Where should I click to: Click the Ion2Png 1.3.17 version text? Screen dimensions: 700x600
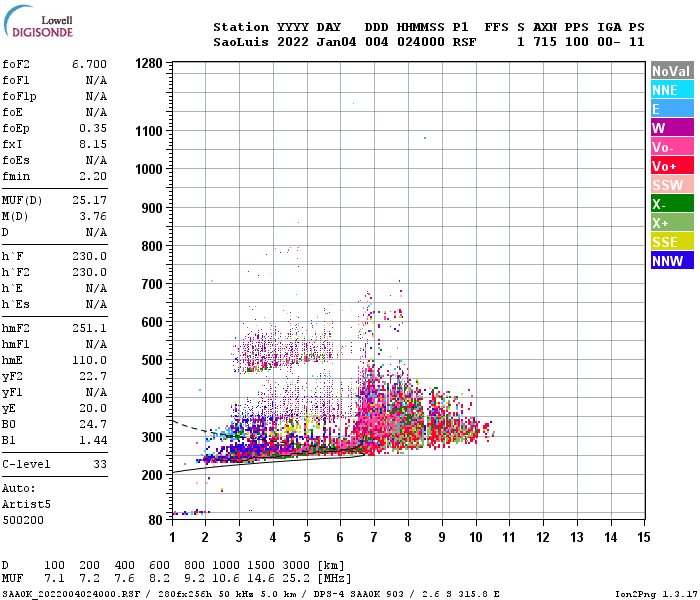[656, 594]
